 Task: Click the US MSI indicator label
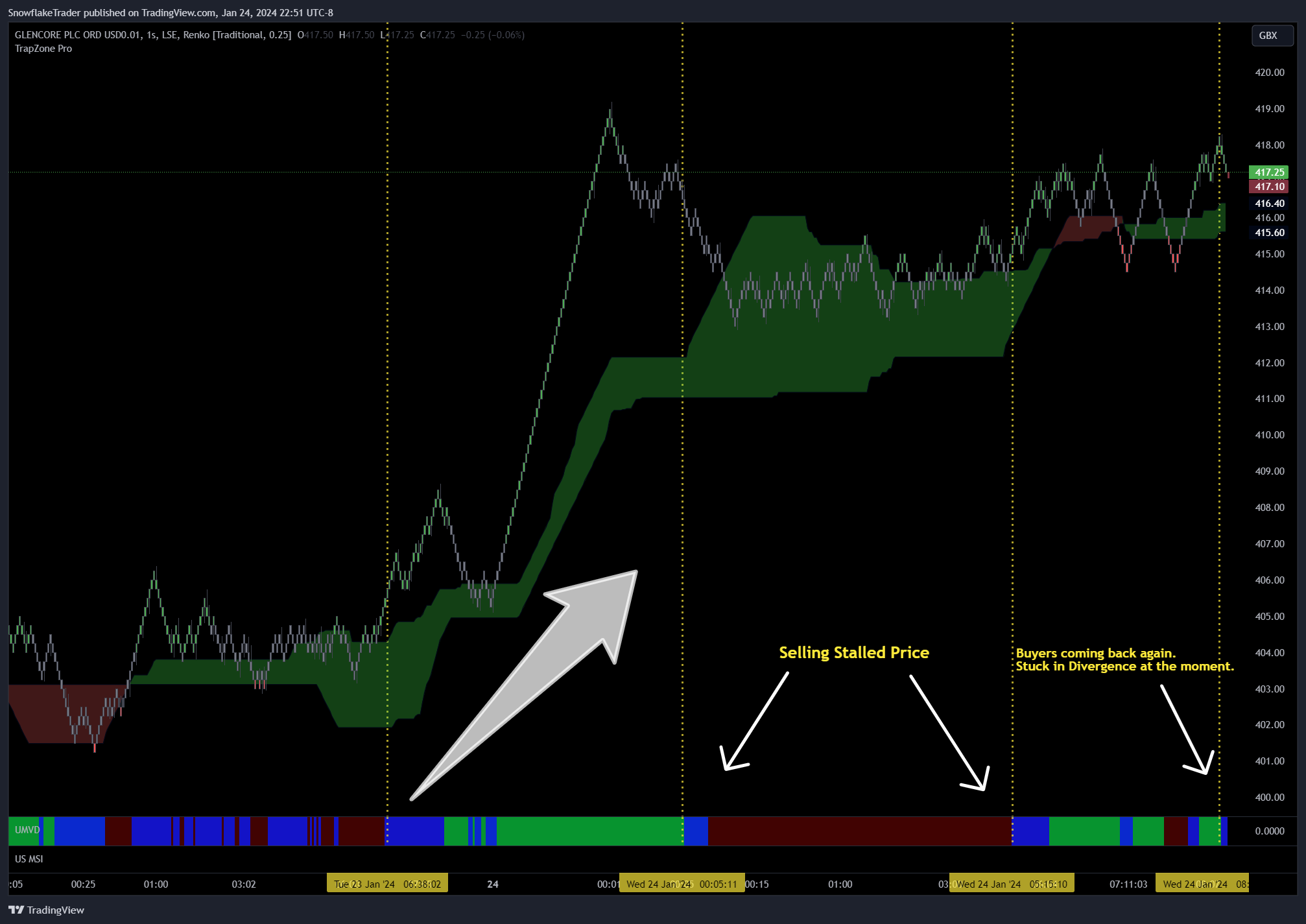29,859
